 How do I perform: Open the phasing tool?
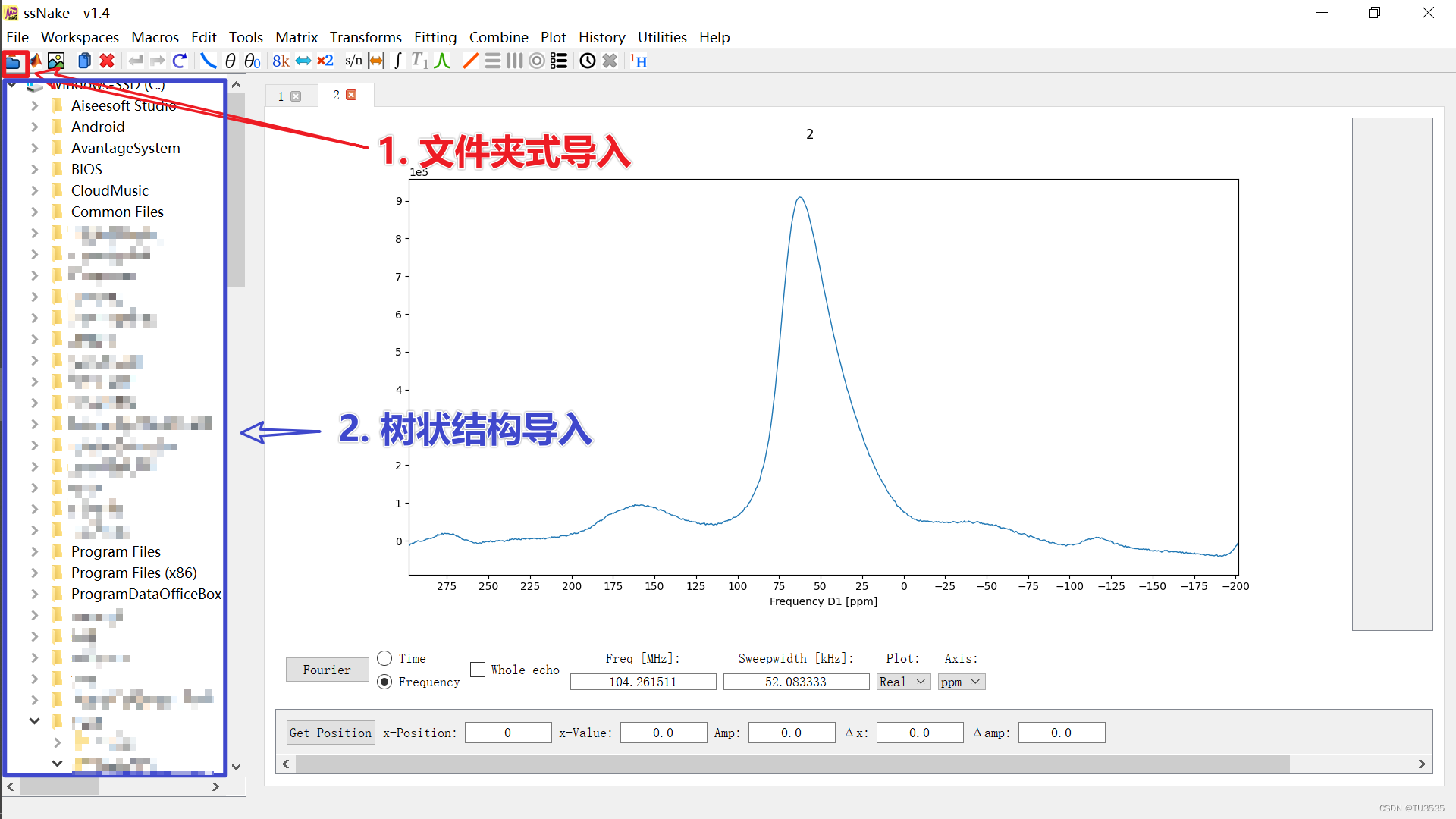[x=230, y=61]
